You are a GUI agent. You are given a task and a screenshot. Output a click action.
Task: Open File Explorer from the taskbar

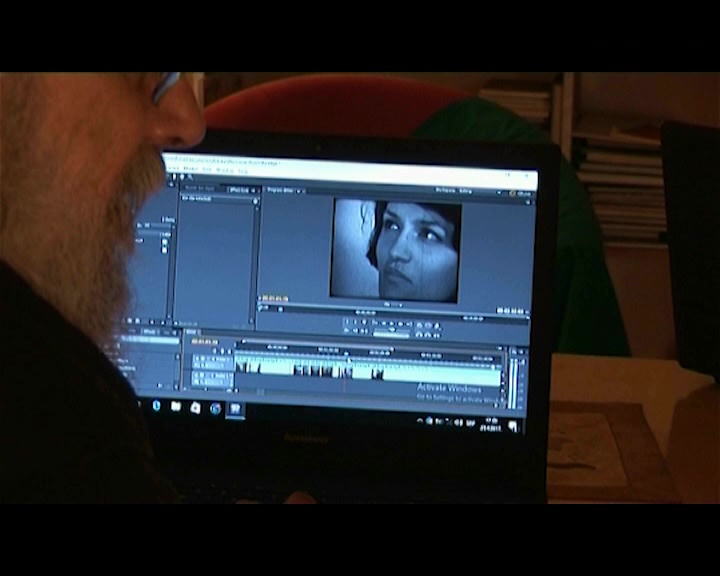(176, 406)
